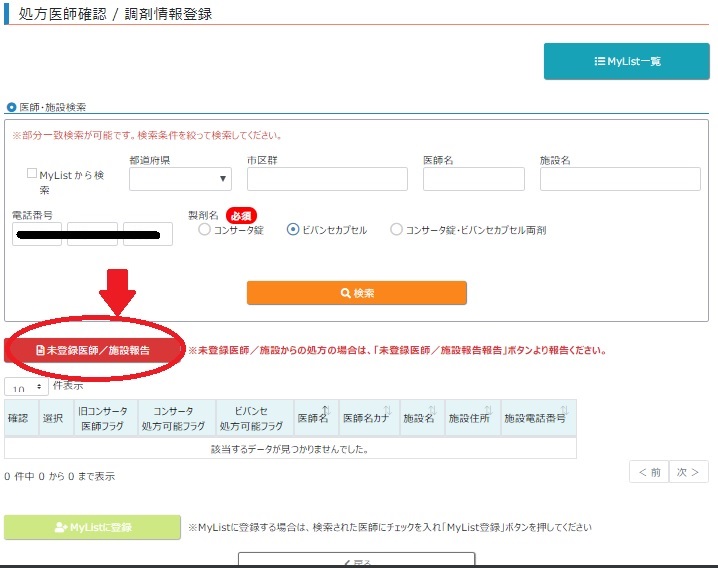The image size is (718, 568).
Task: Open the 件表示 rows-per-page selector
Action: pos(26,387)
